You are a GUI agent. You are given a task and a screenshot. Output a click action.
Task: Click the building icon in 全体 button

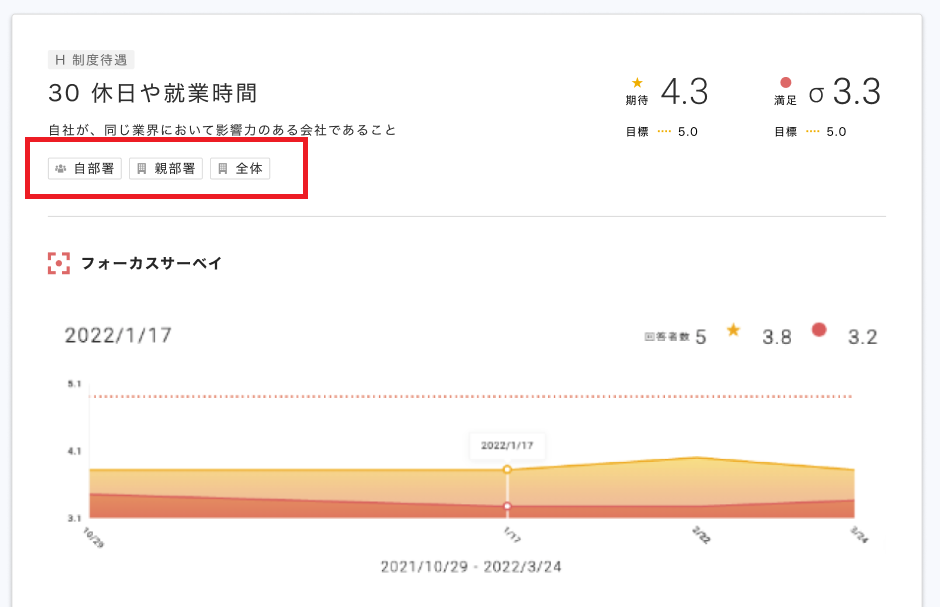222,169
